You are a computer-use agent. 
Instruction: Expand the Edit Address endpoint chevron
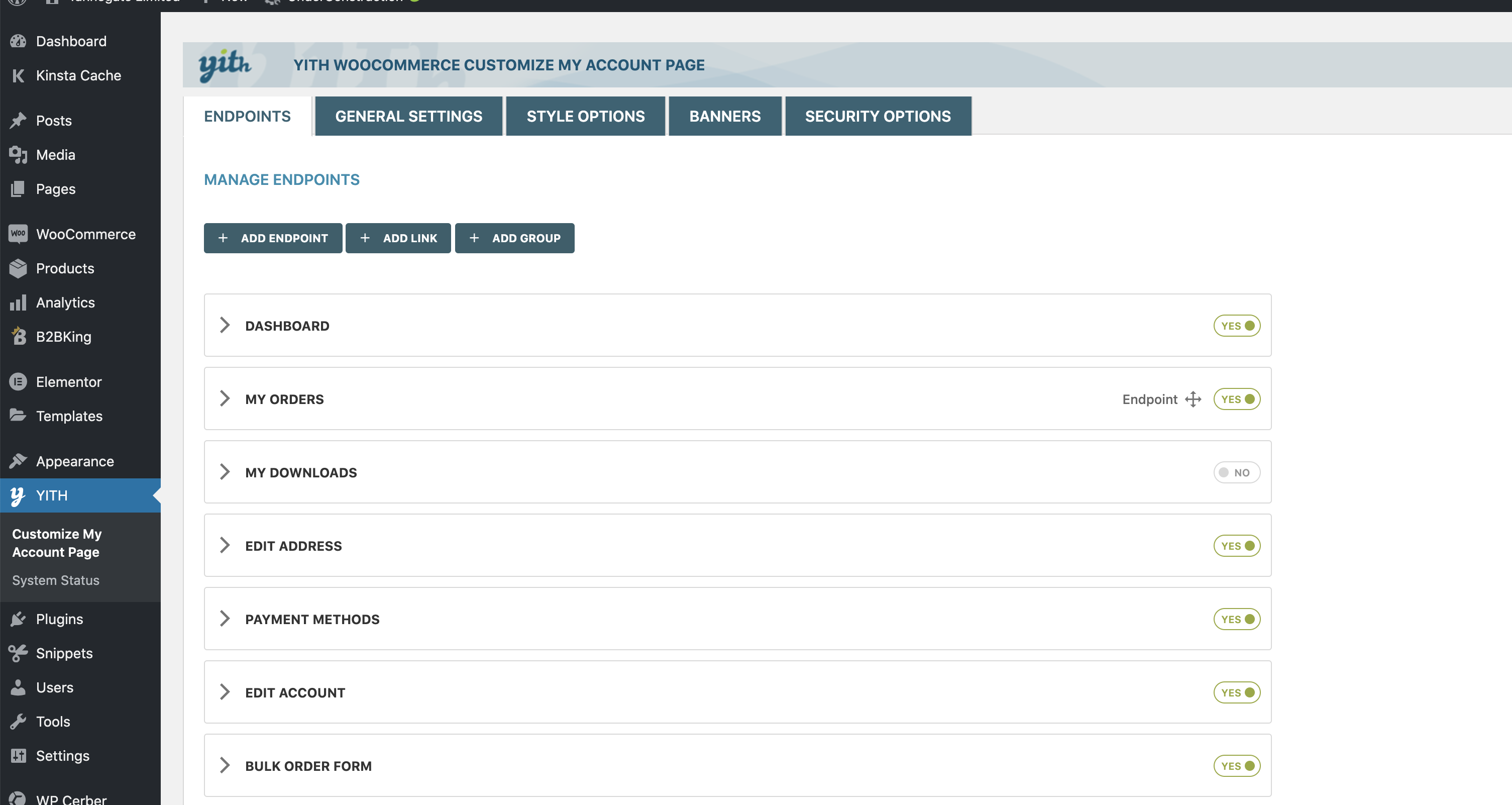pyautogui.click(x=224, y=546)
